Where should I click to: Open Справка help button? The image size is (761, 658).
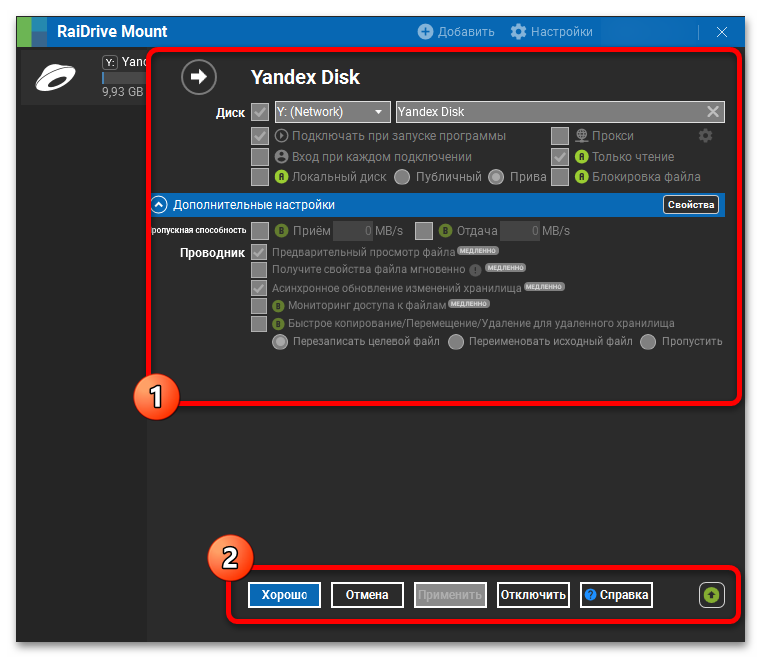pyautogui.click(x=616, y=594)
